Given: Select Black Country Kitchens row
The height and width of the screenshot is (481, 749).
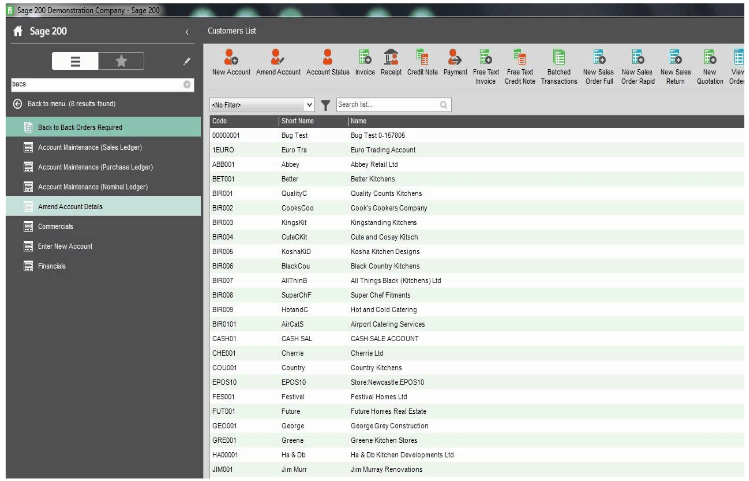Looking at the screenshot, I should [x=477, y=266].
